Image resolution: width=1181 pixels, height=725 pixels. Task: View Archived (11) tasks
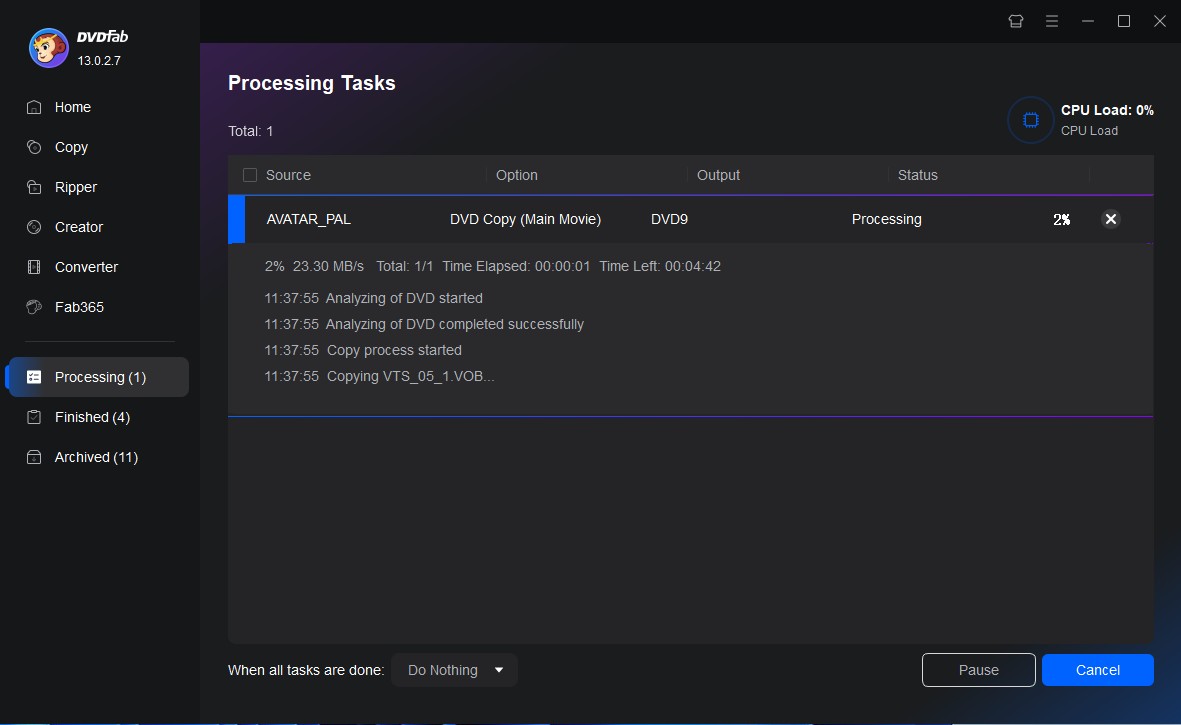tap(96, 457)
